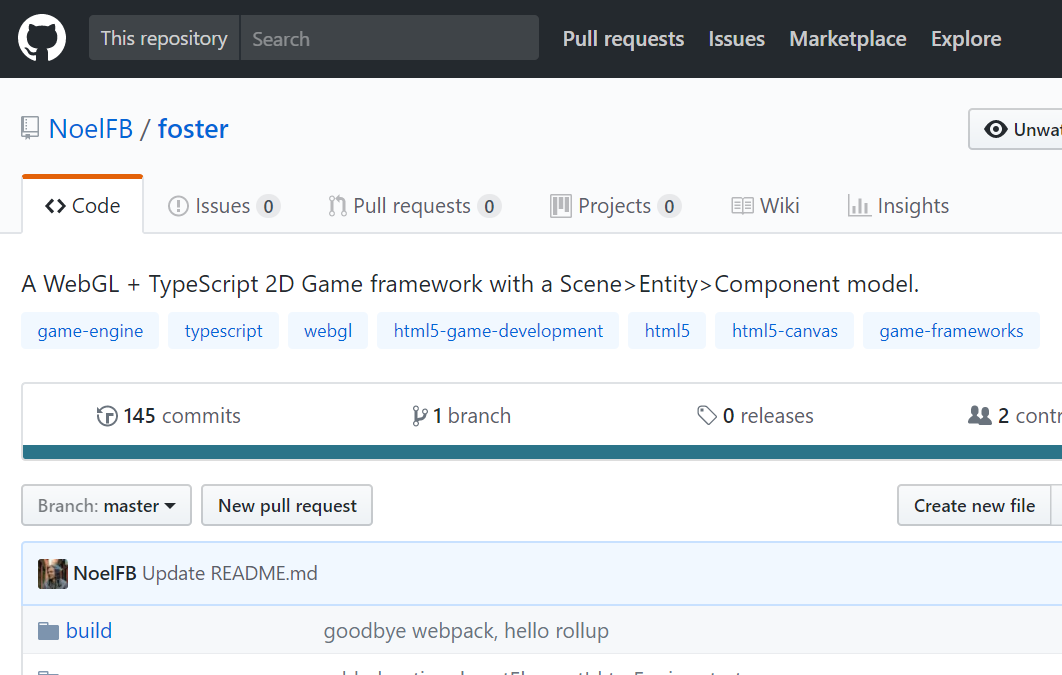
Task: Switch to the Projects tab
Action: coord(615,206)
